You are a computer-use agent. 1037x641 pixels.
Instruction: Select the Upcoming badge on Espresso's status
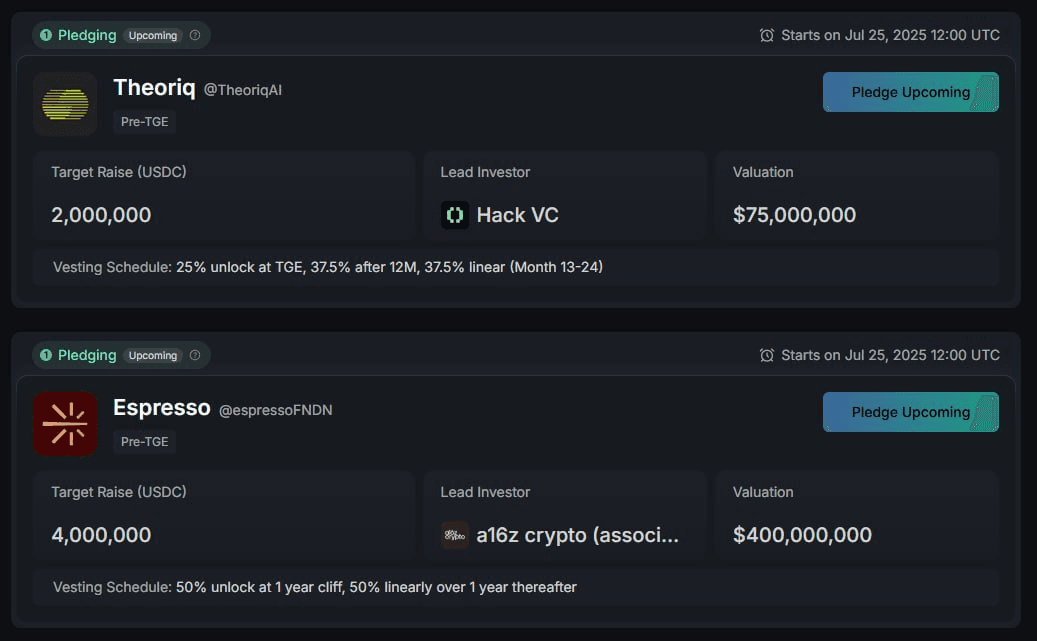153,355
